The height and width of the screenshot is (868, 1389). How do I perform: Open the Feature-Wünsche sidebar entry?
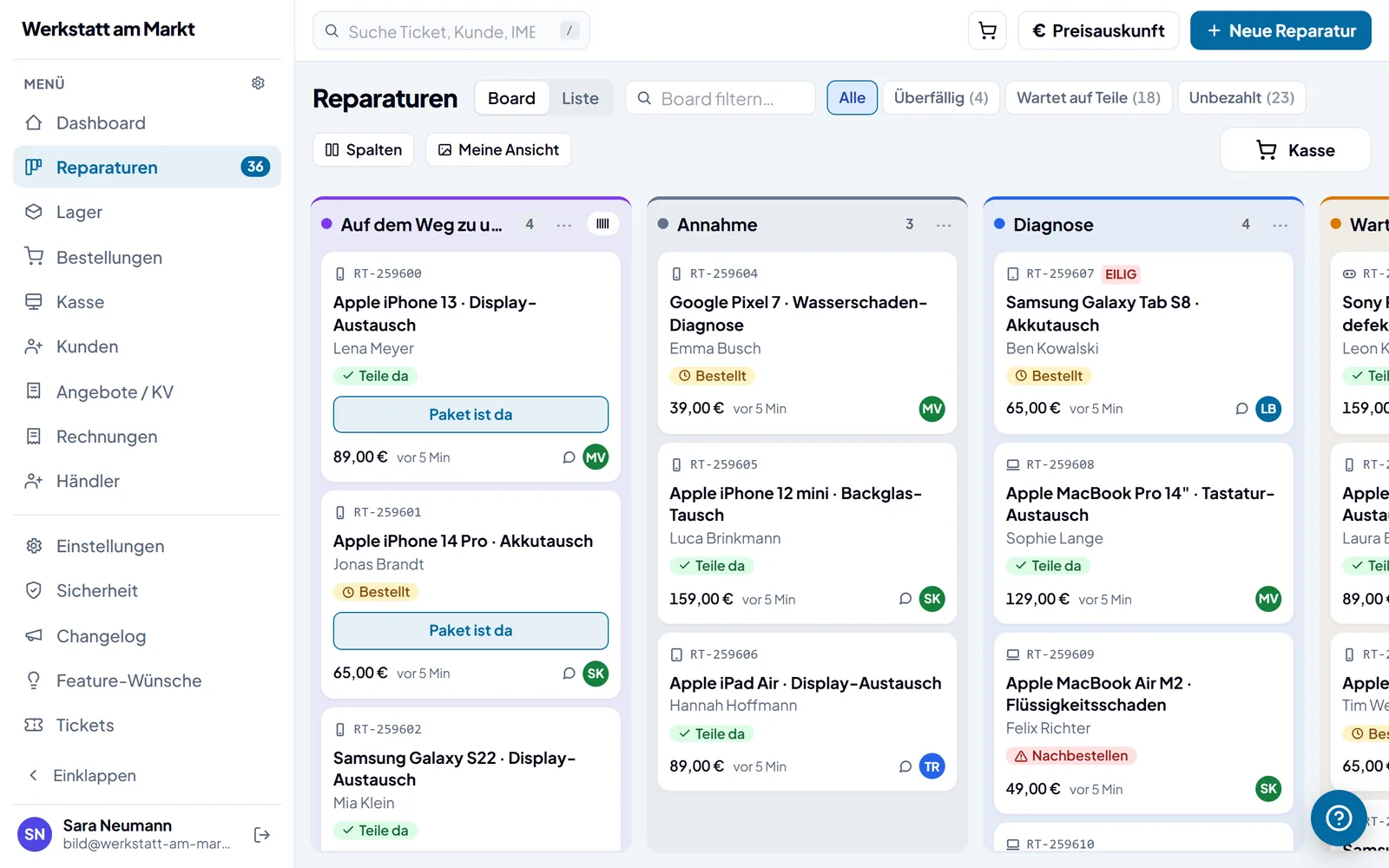pyautogui.click(x=147, y=681)
